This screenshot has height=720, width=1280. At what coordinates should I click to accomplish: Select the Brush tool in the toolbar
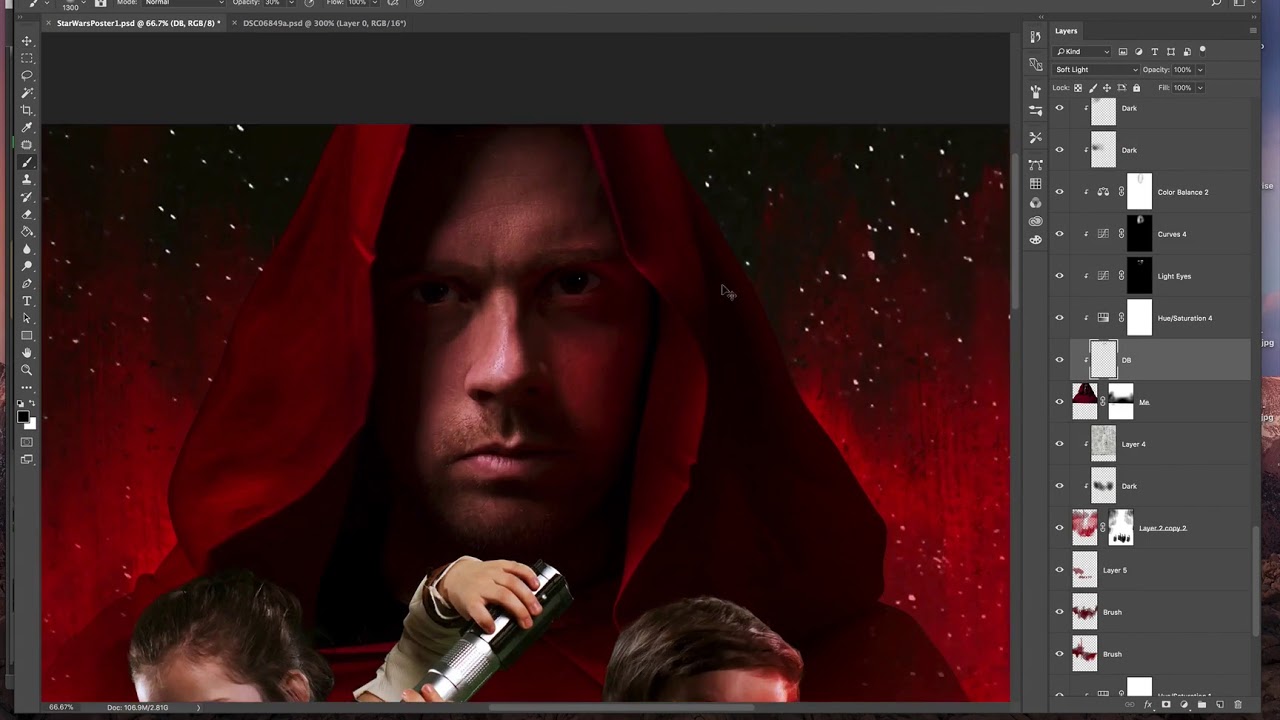(27, 162)
